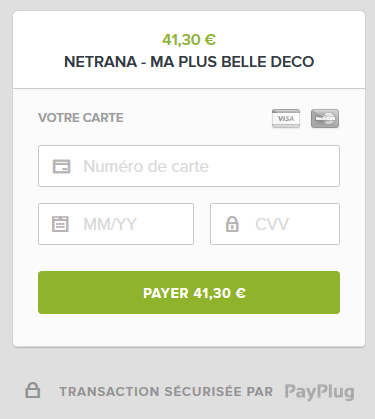
Task: Focus the Numéro de carte input field
Action: [x=189, y=166]
